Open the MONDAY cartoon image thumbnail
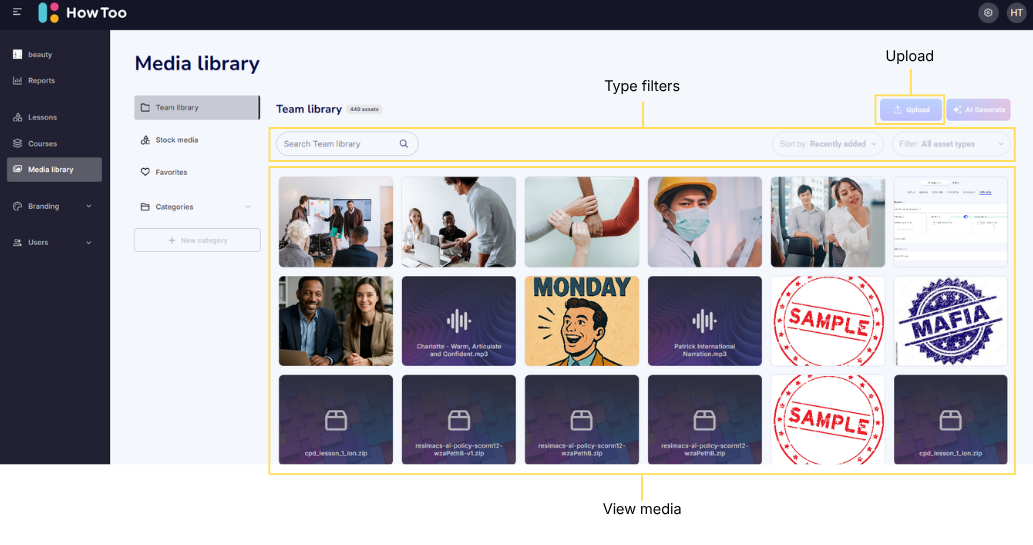This screenshot has width=1033, height=545. (582, 321)
